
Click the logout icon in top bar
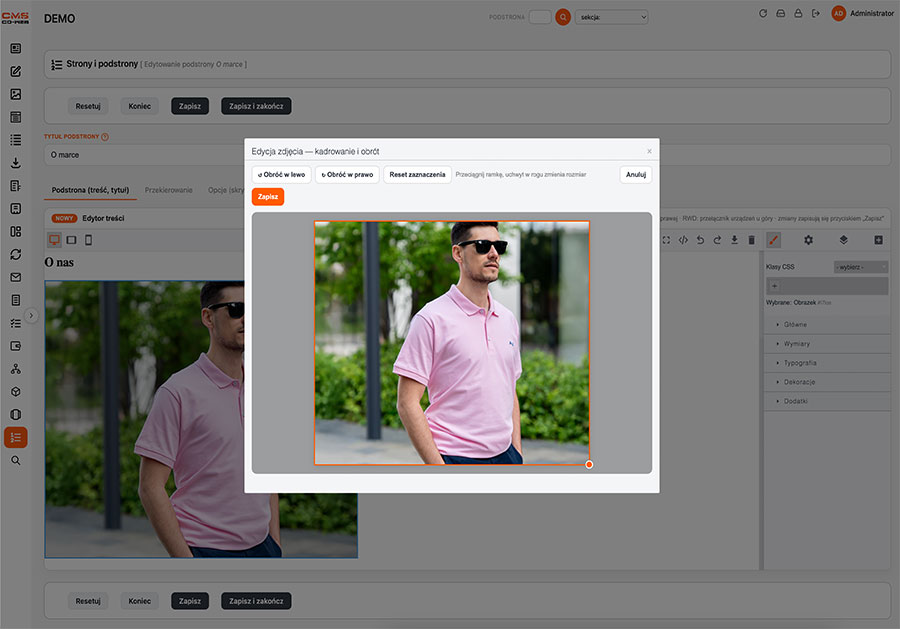816,13
